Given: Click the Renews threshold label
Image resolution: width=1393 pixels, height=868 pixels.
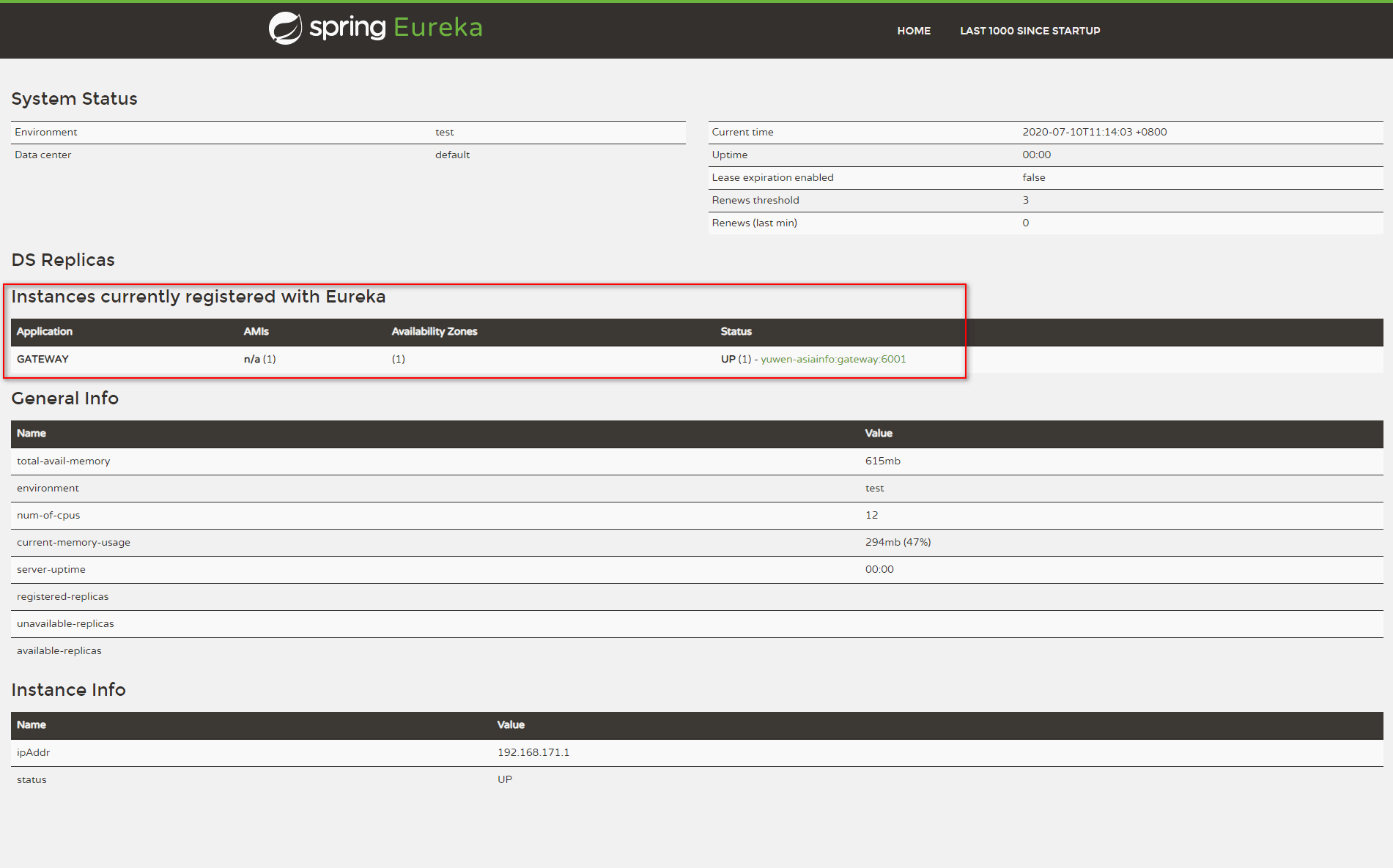Looking at the screenshot, I should (755, 200).
